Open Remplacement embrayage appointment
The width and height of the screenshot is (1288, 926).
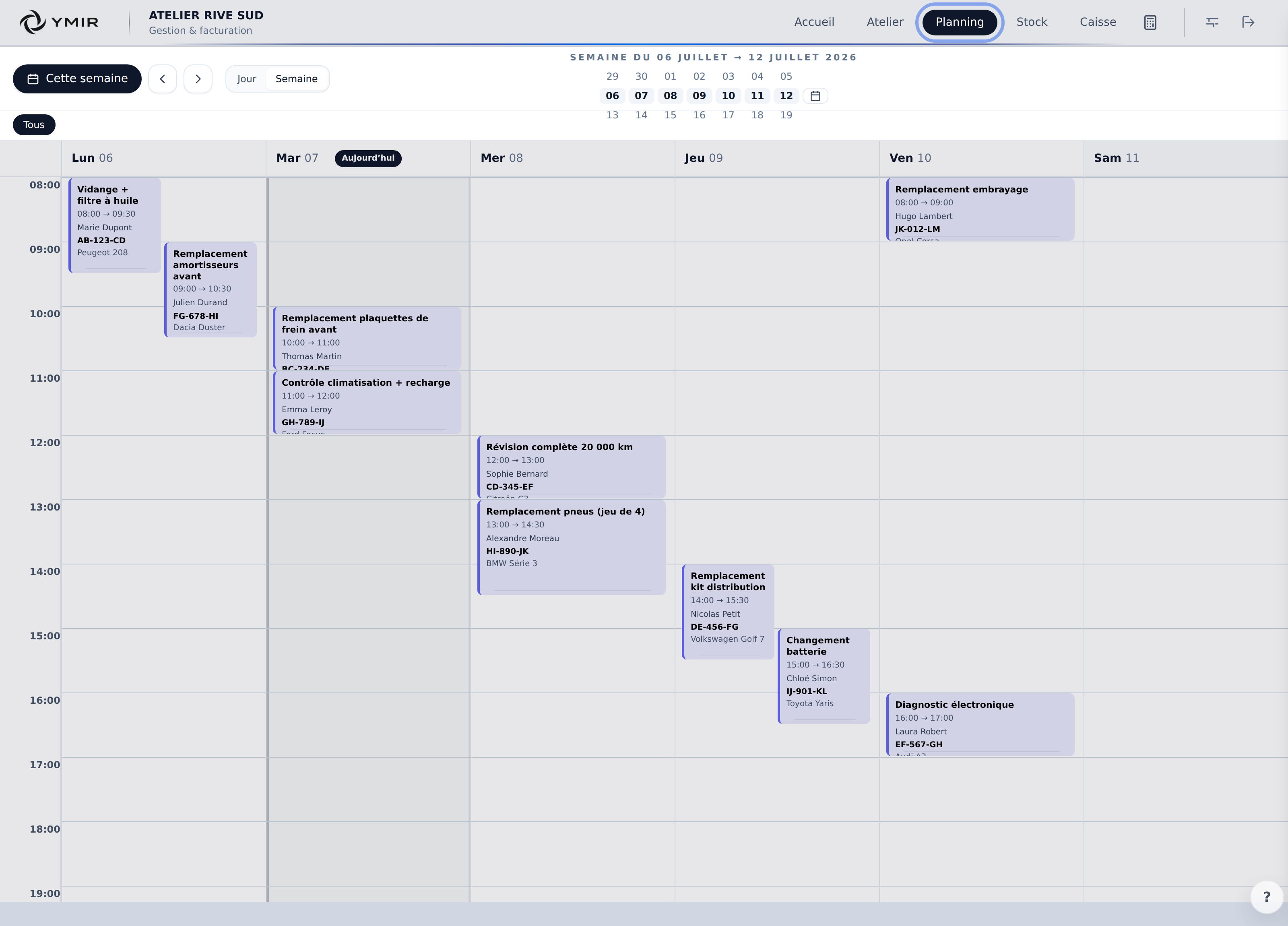(980, 210)
